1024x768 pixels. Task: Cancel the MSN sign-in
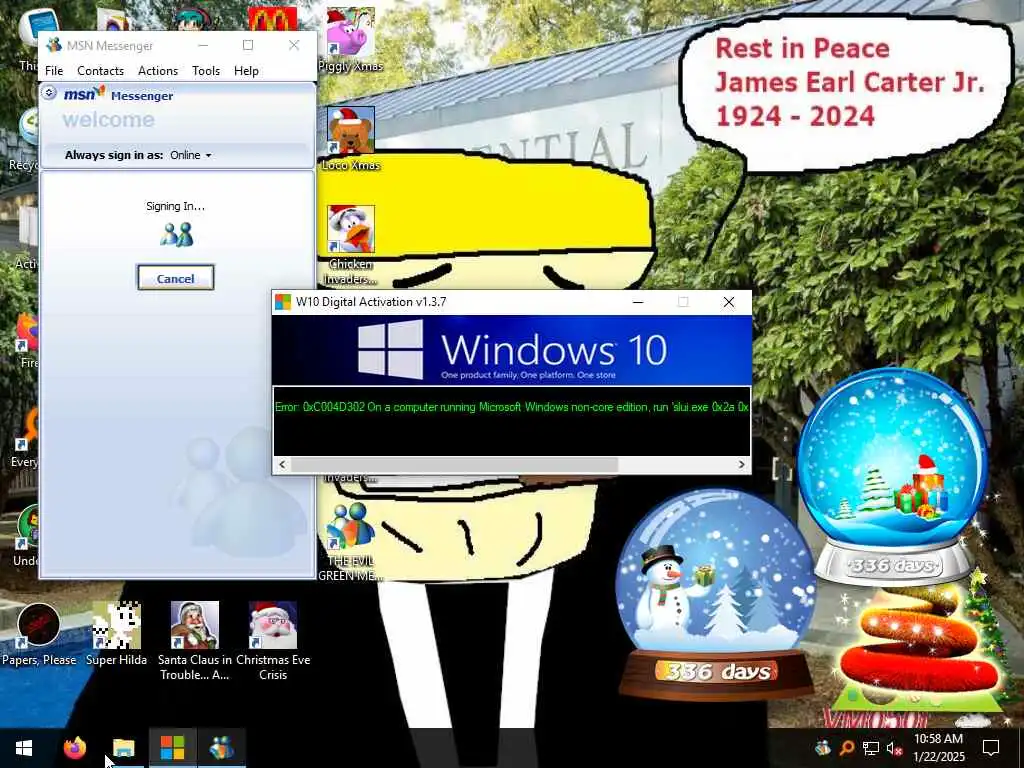pos(176,278)
